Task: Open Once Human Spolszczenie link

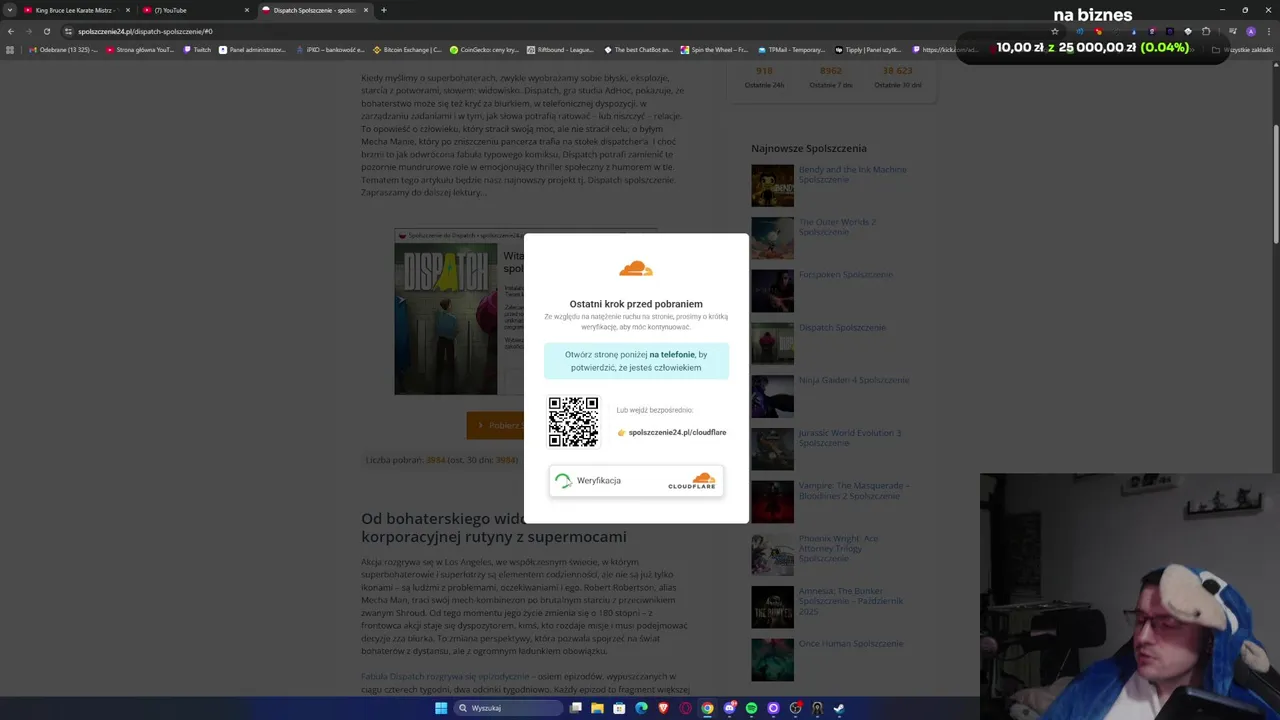Action: (850, 643)
